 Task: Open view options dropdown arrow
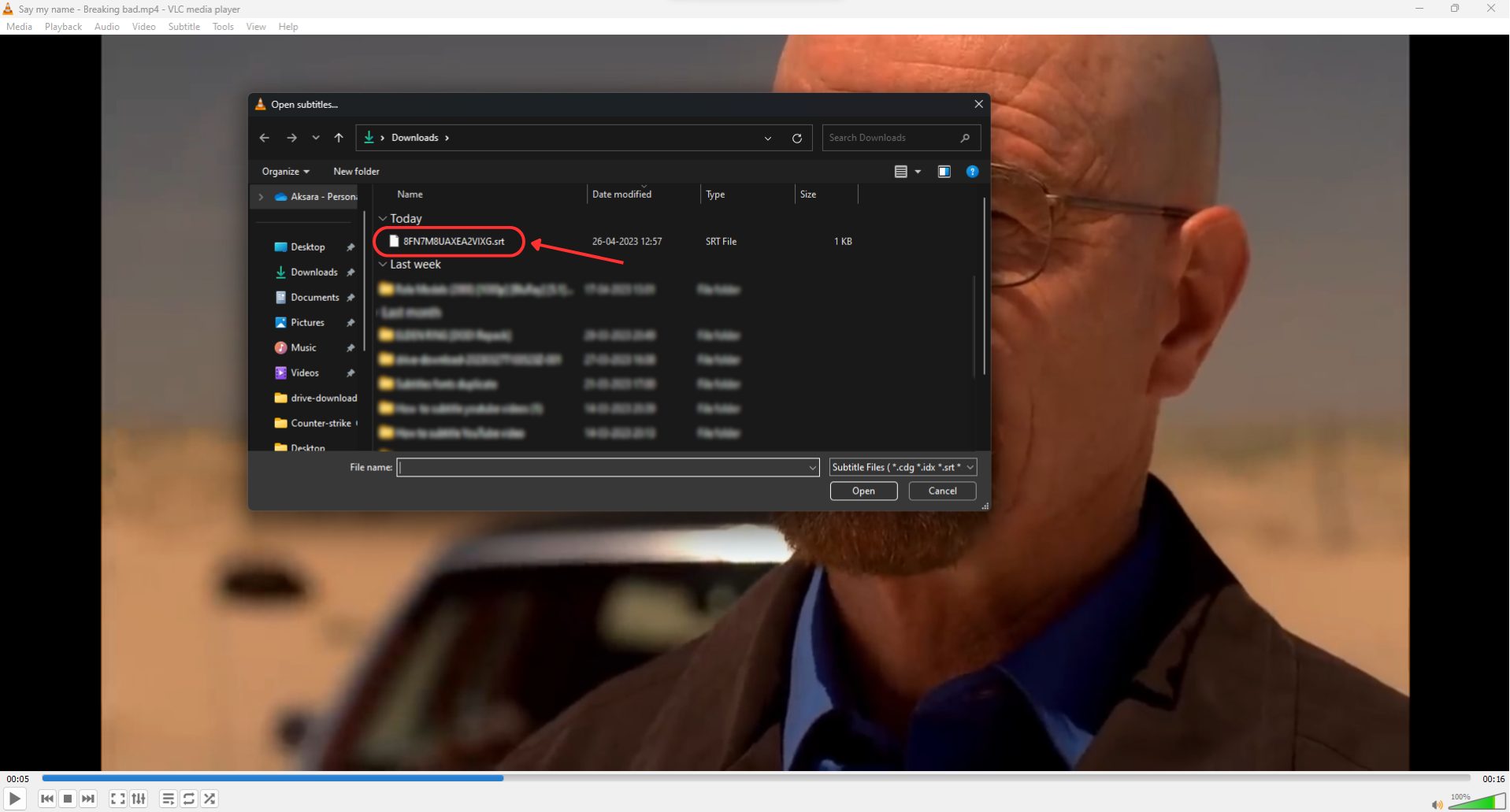[918, 172]
